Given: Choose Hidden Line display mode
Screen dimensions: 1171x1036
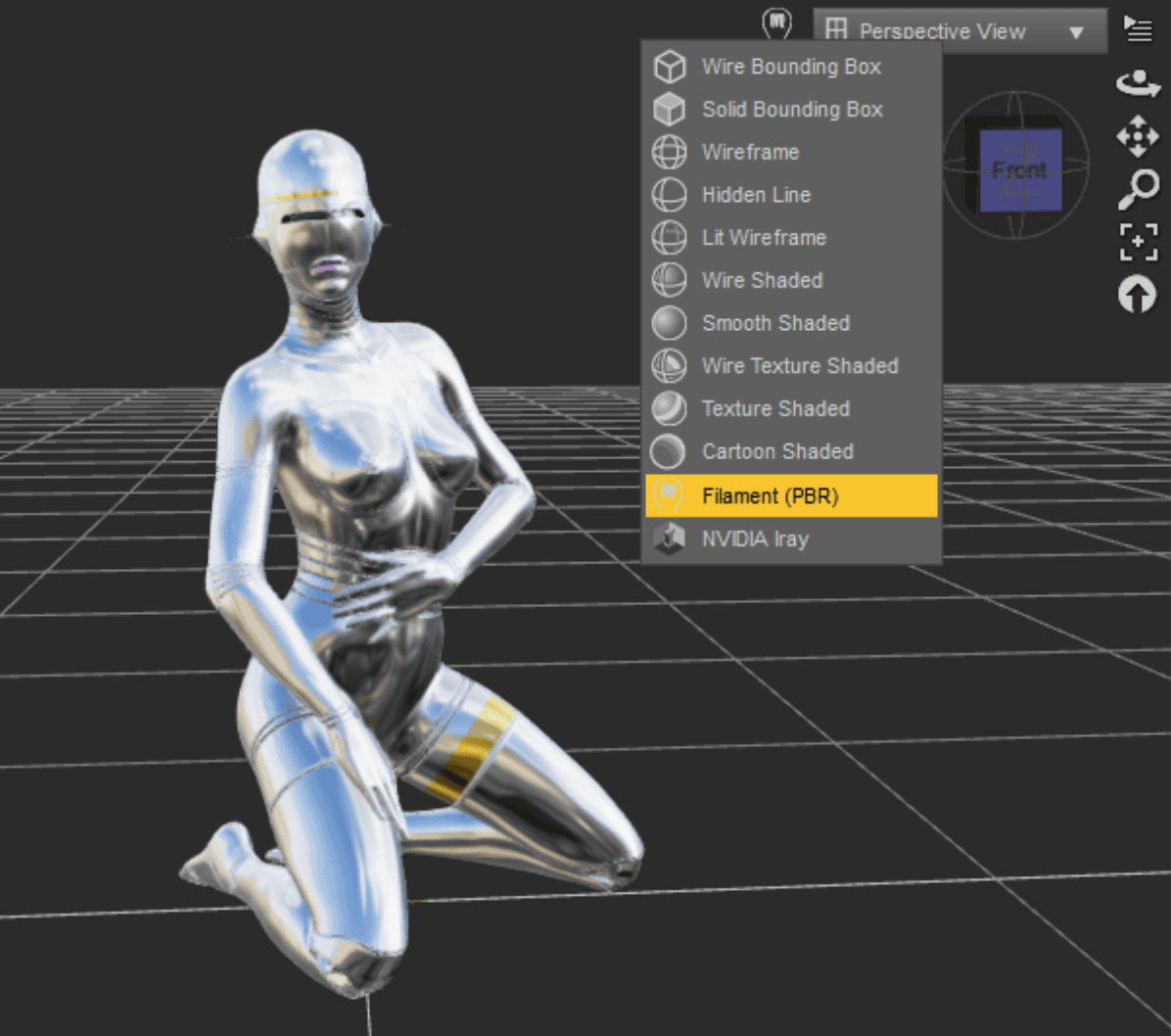Looking at the screenshot, I should click(x=756, y=195).
